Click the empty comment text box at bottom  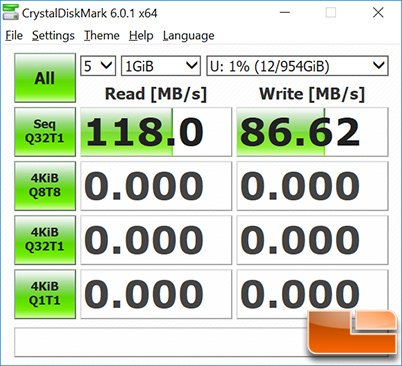tap(160, 342)
